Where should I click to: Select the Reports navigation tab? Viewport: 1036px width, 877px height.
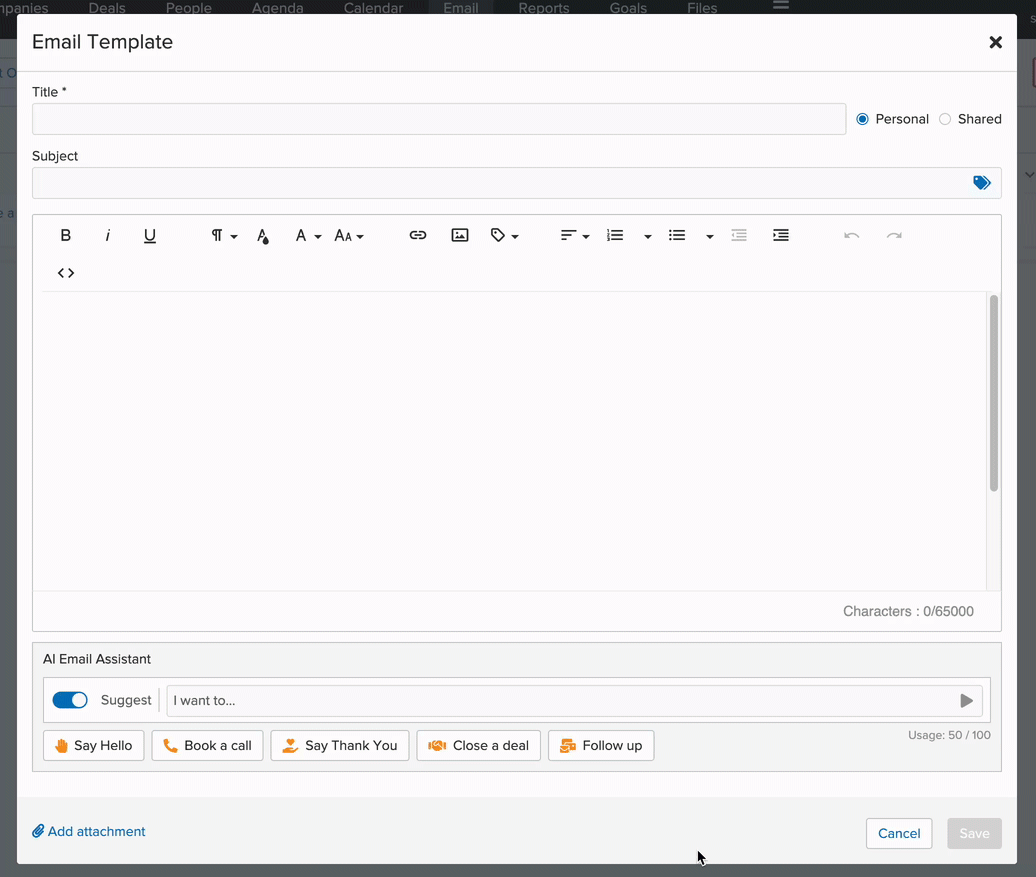coord(543,7)
